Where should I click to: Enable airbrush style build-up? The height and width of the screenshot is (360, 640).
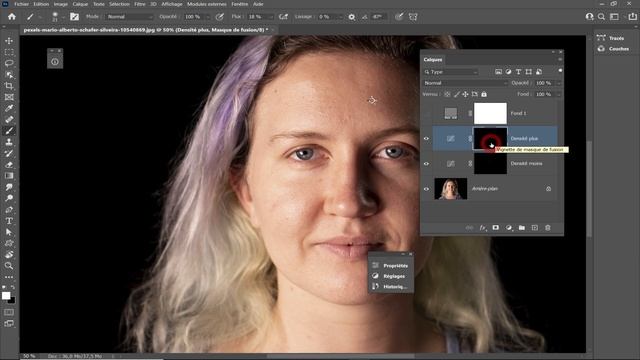tap(283, 17)
